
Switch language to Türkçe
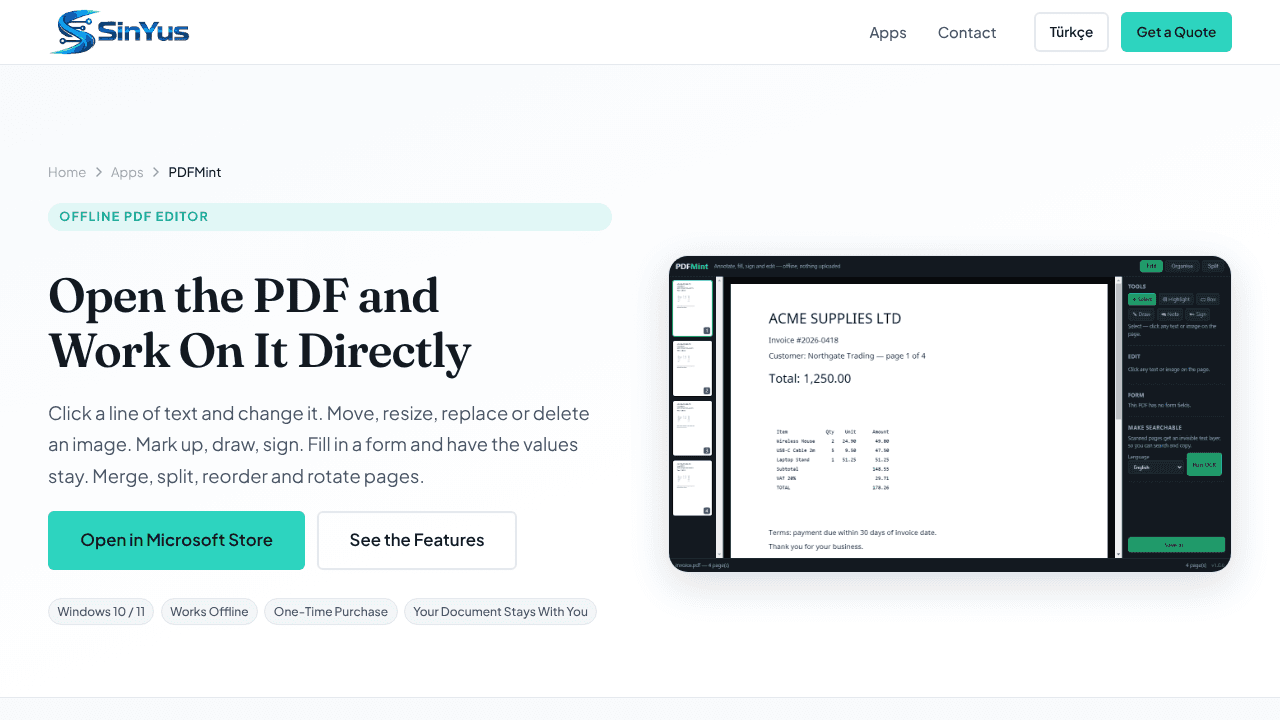pos(1071,32)
